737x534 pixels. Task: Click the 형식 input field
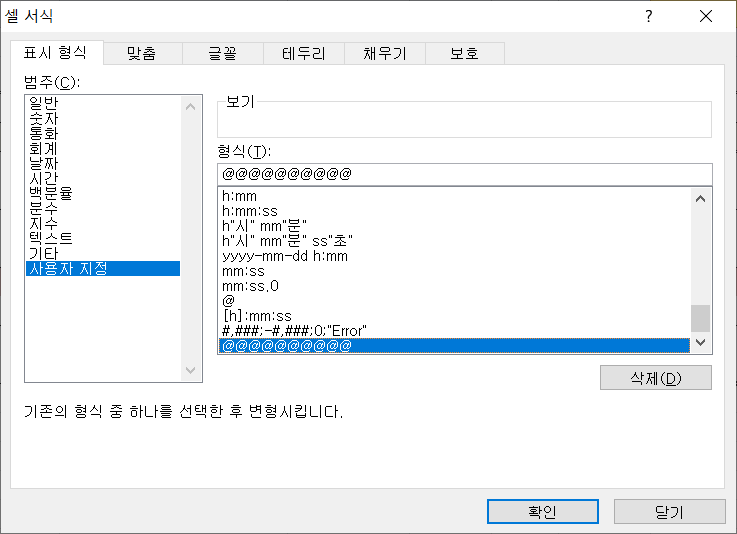[464, 174]
